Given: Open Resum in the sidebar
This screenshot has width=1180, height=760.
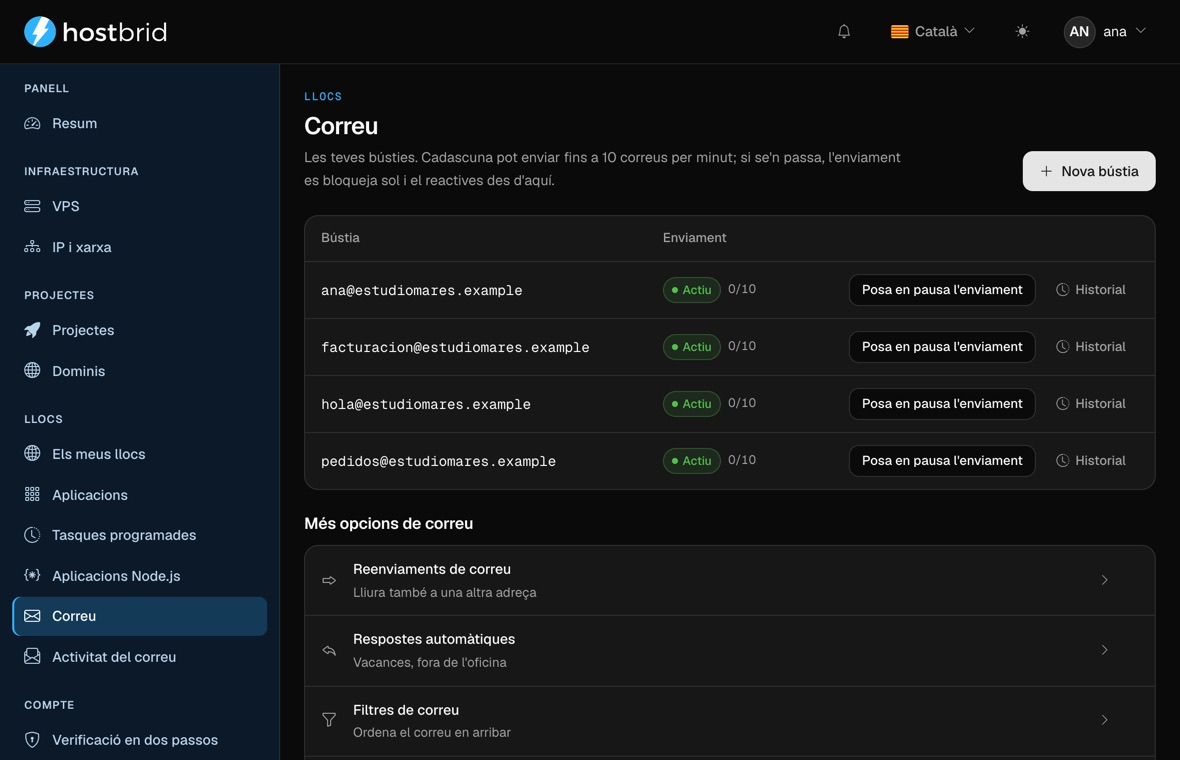Looking at the screenshot, I should (140, 123).
